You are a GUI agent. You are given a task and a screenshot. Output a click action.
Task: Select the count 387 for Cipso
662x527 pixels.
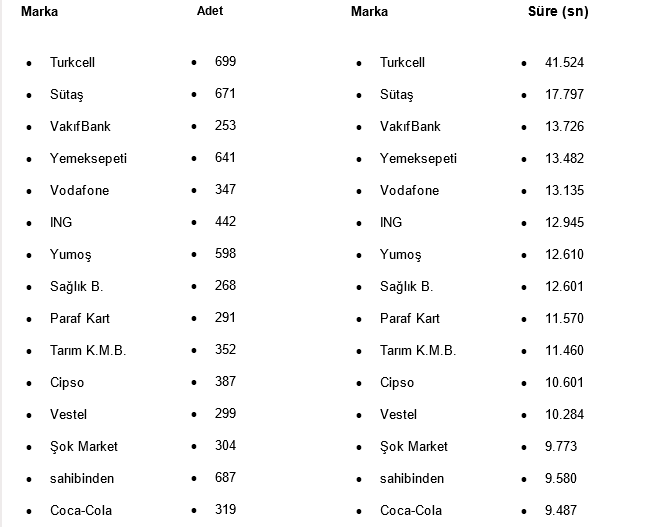(x=225, y=382)
